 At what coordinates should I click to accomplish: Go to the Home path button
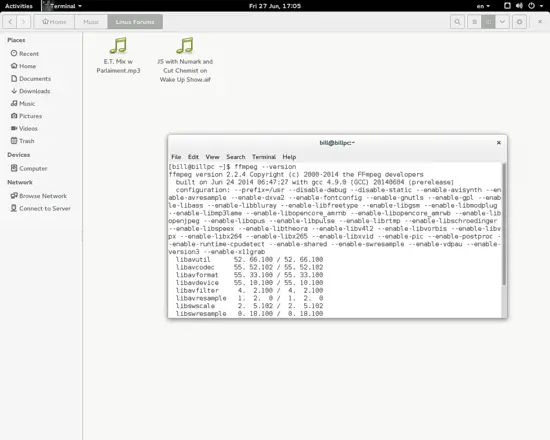[54, 22]
